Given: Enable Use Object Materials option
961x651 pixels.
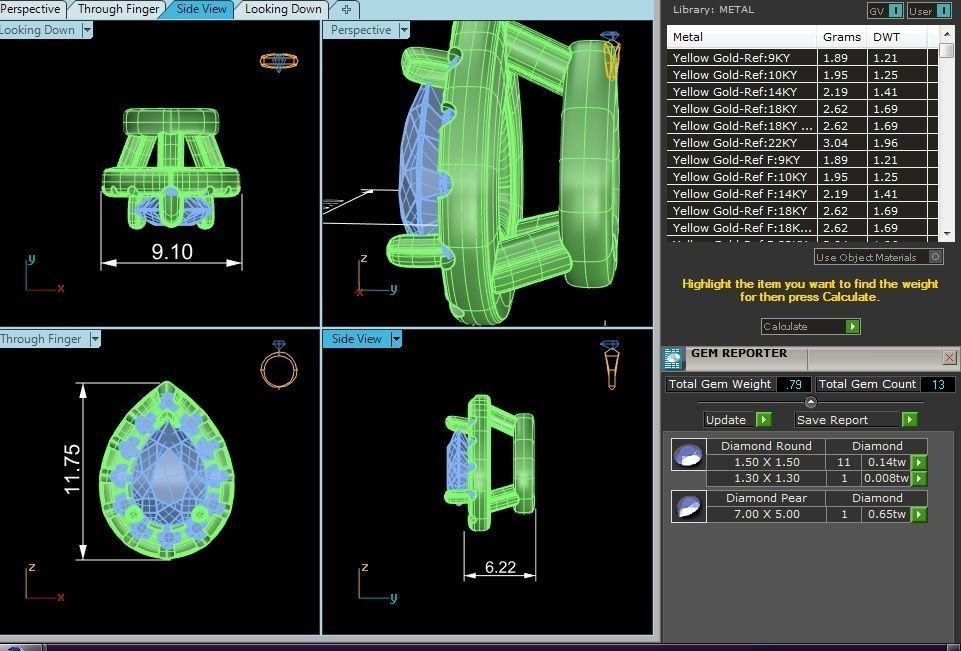Looking at the screenshot, I should (935, 257).
